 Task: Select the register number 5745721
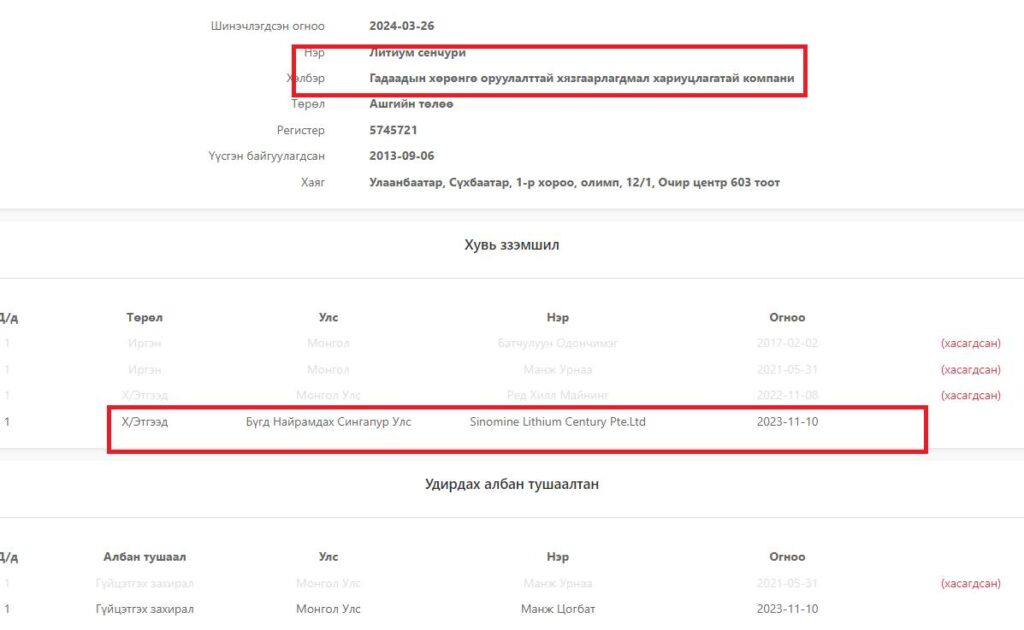[x=393, y=130]
